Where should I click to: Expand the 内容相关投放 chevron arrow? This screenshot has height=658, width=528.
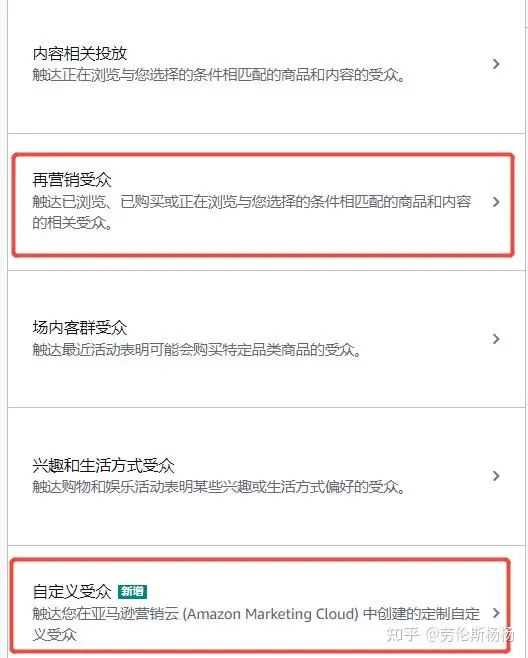point(496,64)
